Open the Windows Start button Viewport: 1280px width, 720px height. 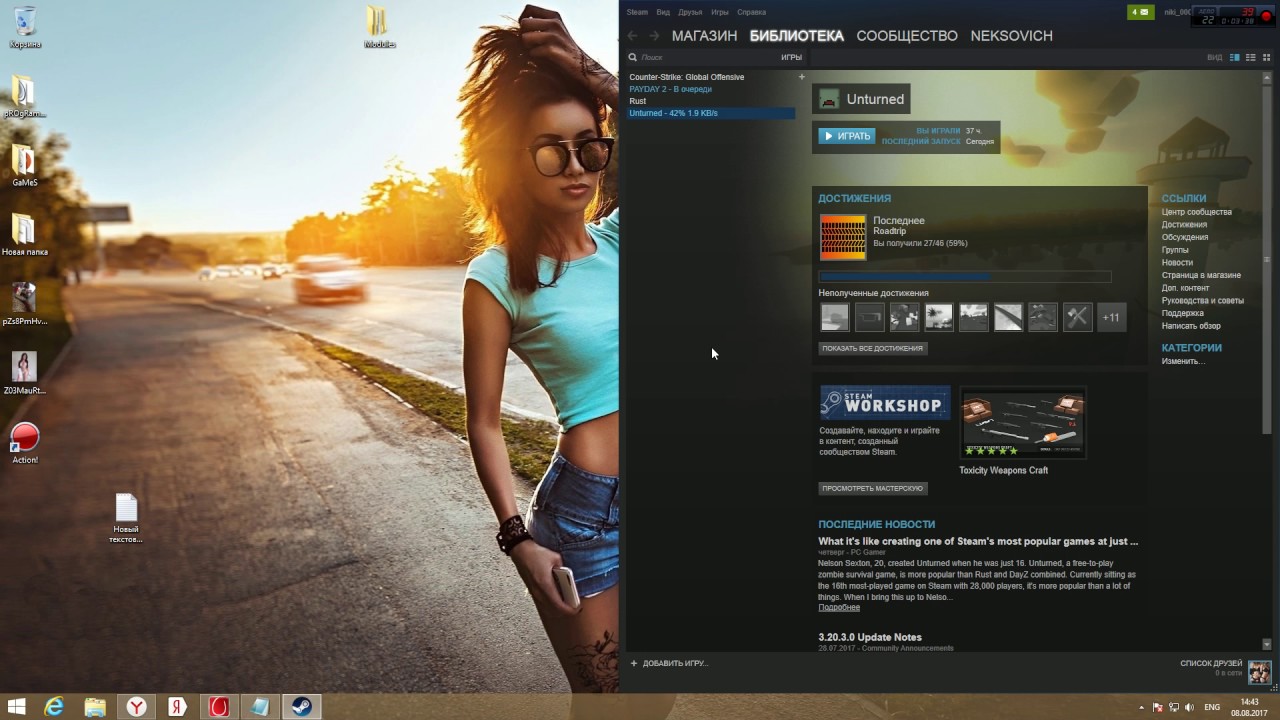16,707
